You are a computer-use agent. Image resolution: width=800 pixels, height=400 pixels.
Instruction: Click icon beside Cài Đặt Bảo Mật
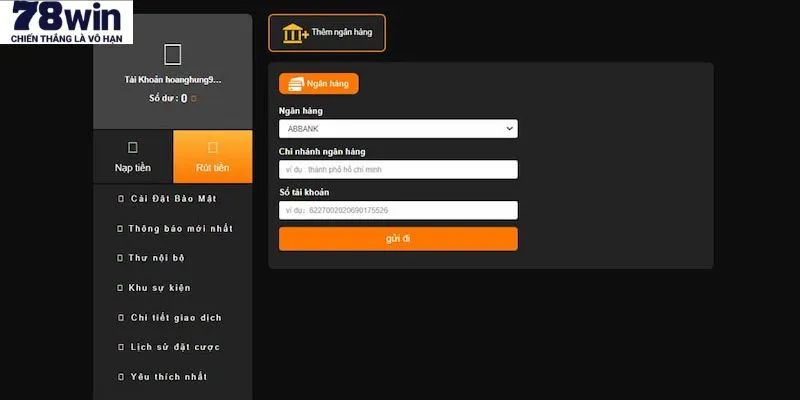(120, 198)
